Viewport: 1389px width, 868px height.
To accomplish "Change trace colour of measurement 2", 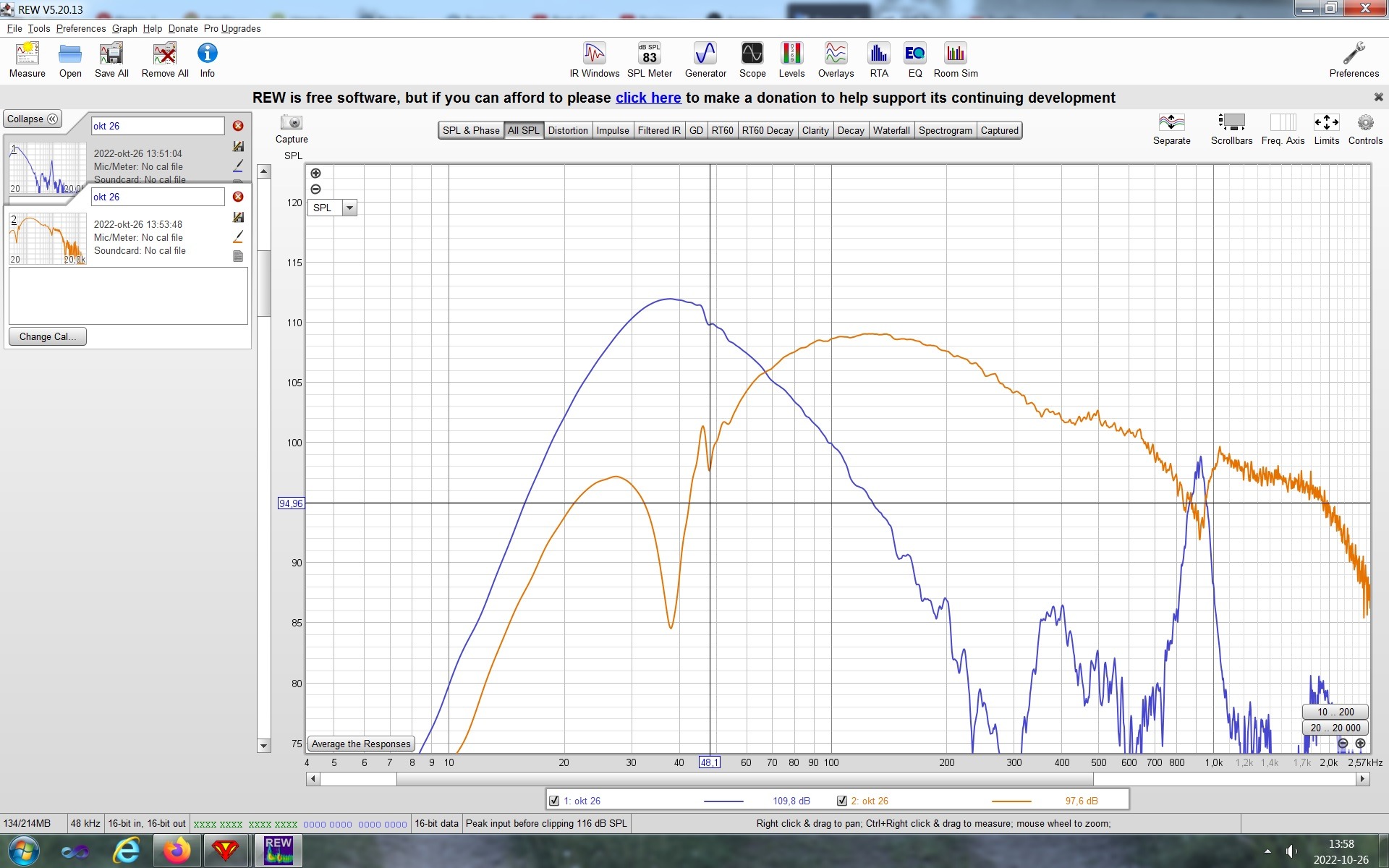I will pos(238,237).
